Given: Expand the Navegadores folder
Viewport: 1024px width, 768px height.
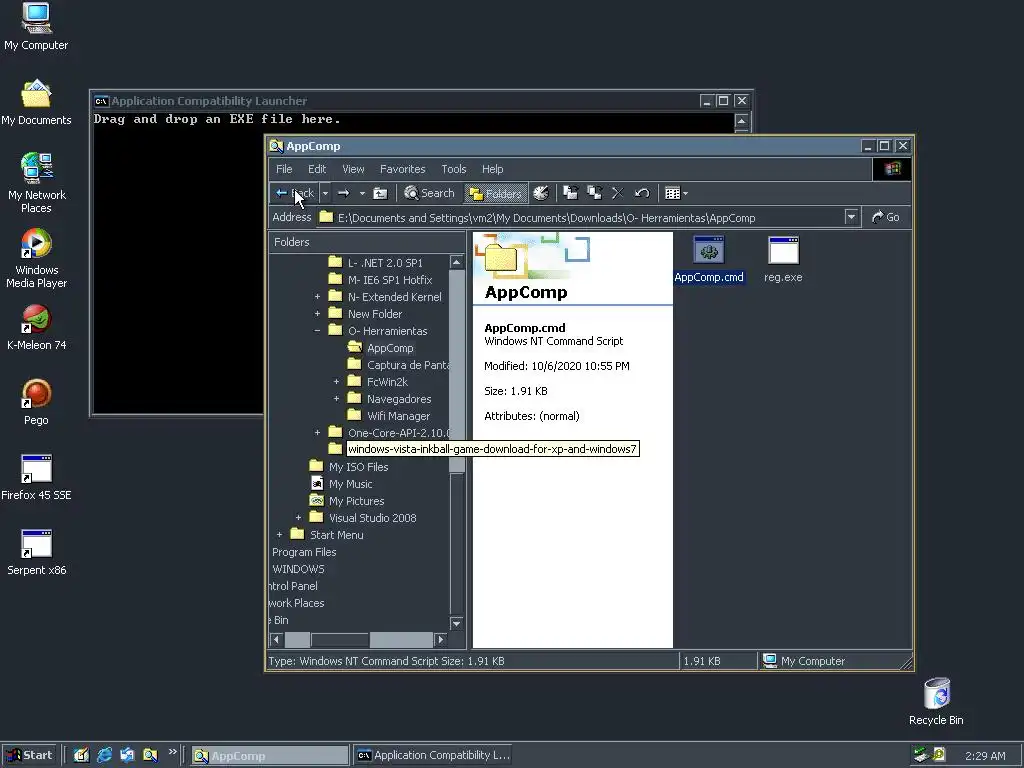Looking at the screenshot, I should pos(336,398).
